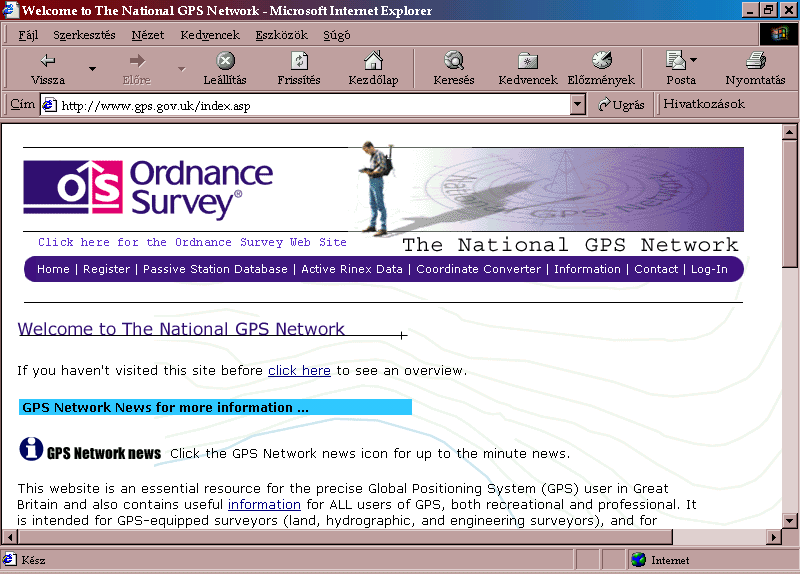Open the Előzmények history icon
The width and height of the screenshot is (800, 574).
pos(601,61)
